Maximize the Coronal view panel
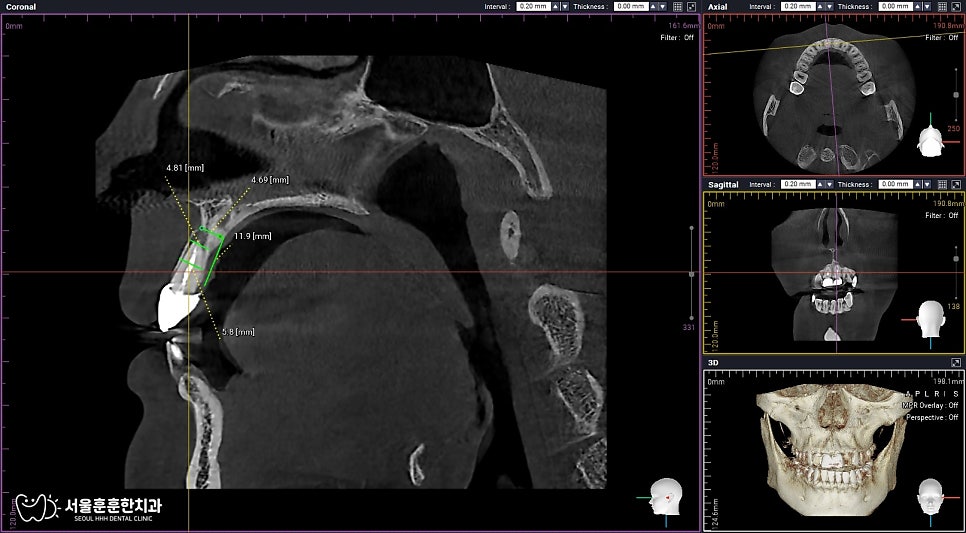Viewport: 966px width, 533px height. tap(691, 7)
